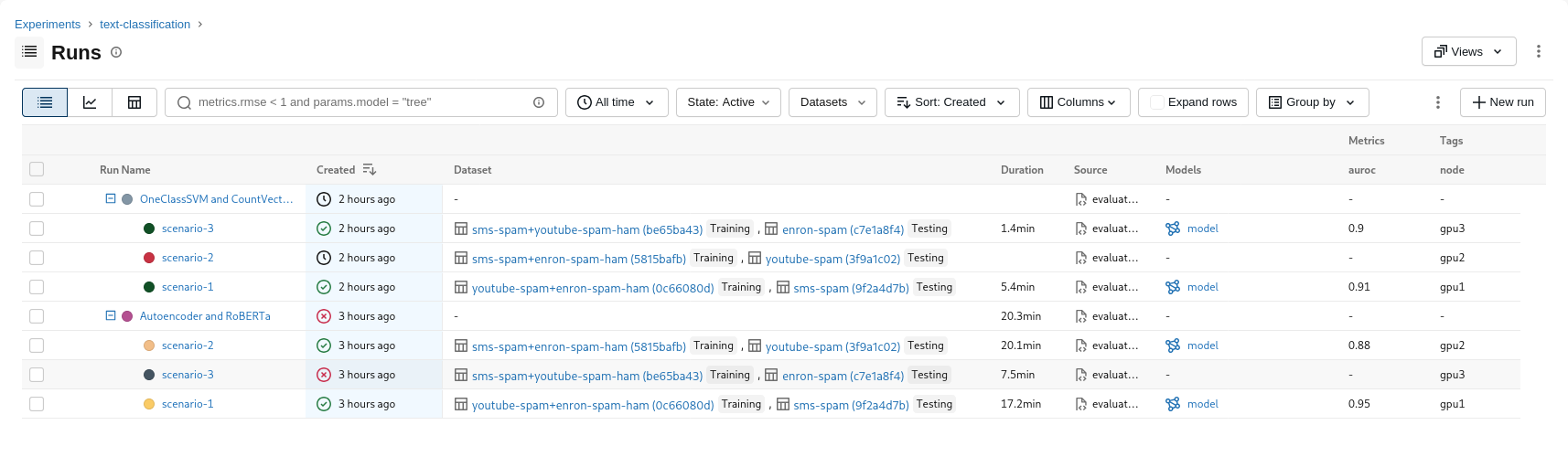Toggle the select-all runs checkbox in header
The height and width of the screenshot is (457, 1568).
[x=37, y=169]
